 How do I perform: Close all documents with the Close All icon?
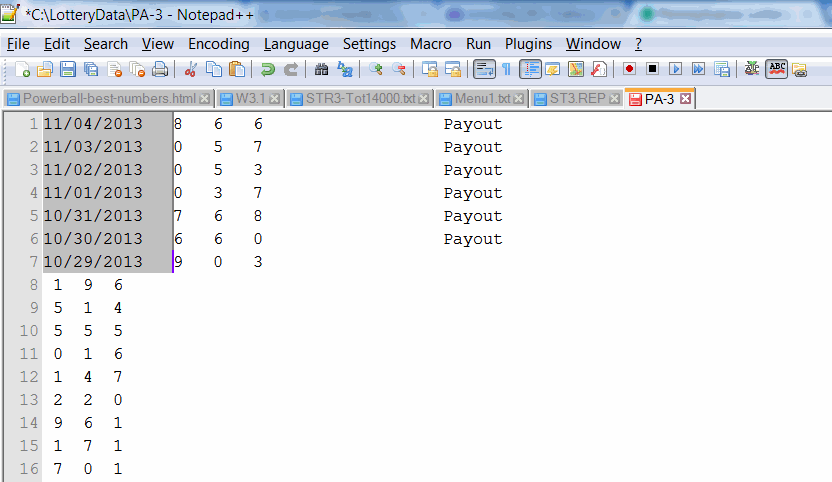(x=137, y=70)
